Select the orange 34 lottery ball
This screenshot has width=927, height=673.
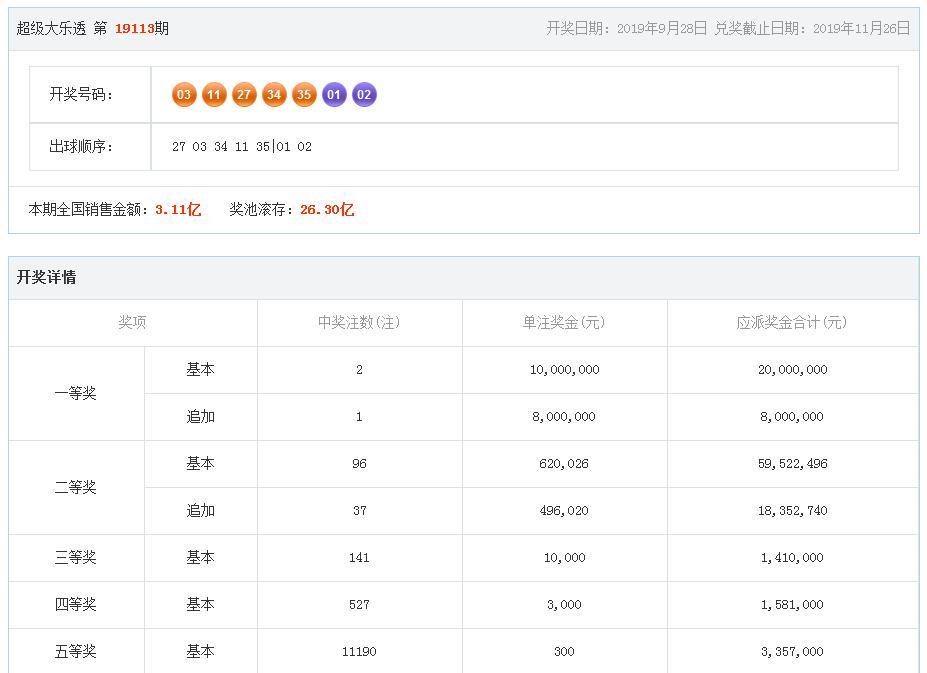pyautogui.click(x=274, y=95)
